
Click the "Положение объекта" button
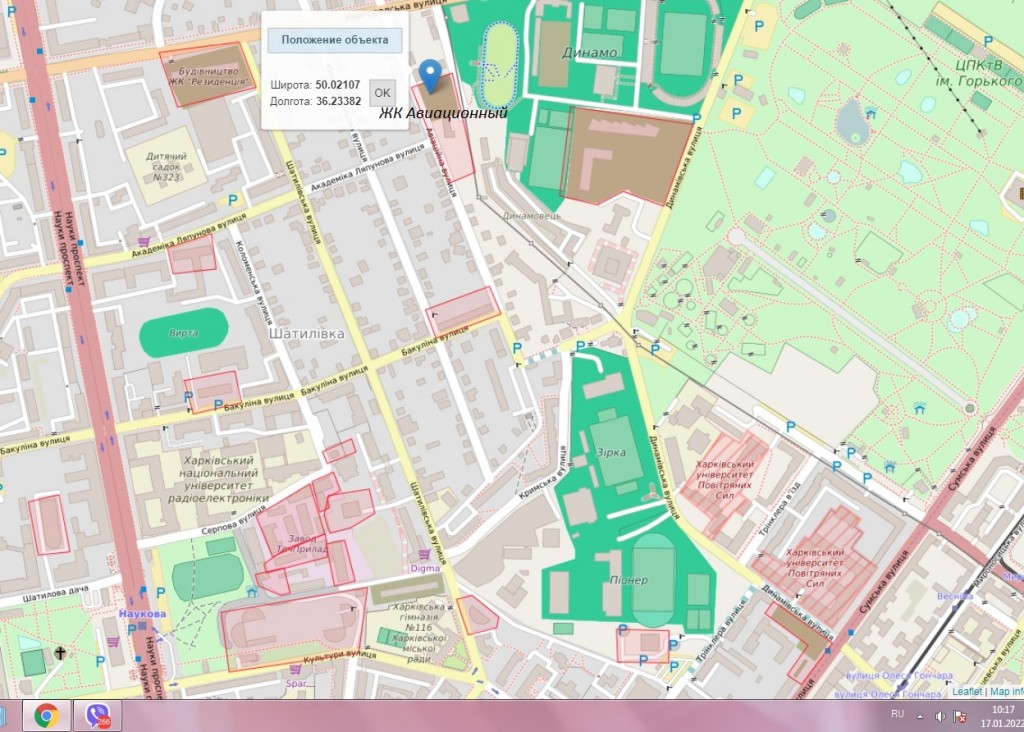(x=334, y=40)
